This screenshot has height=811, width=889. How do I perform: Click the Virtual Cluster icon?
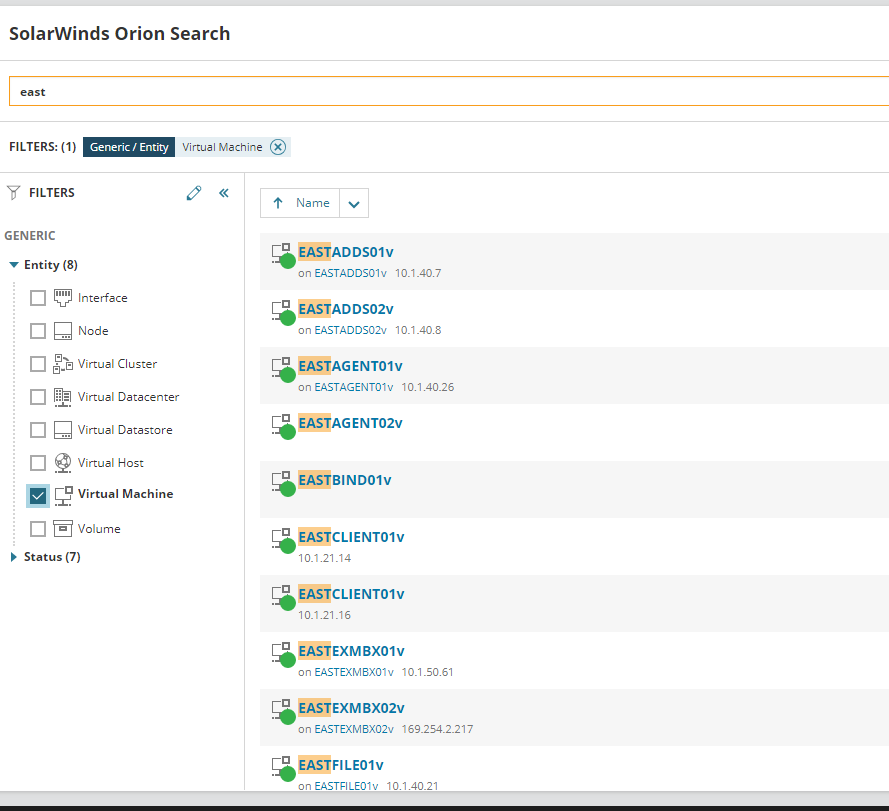tap(63, 364)
